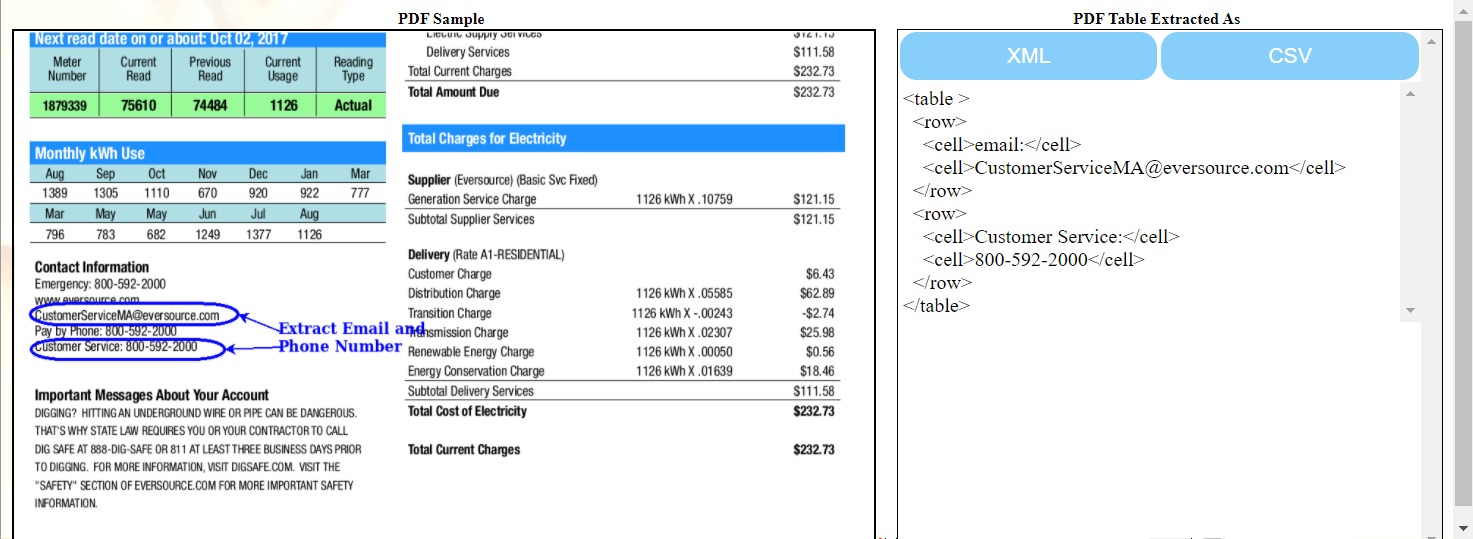The height and width of the screenshot is (539, 1473).
Task: Click the circled CustomerServiceMA email address in PDF
Action: pos(127,315)
